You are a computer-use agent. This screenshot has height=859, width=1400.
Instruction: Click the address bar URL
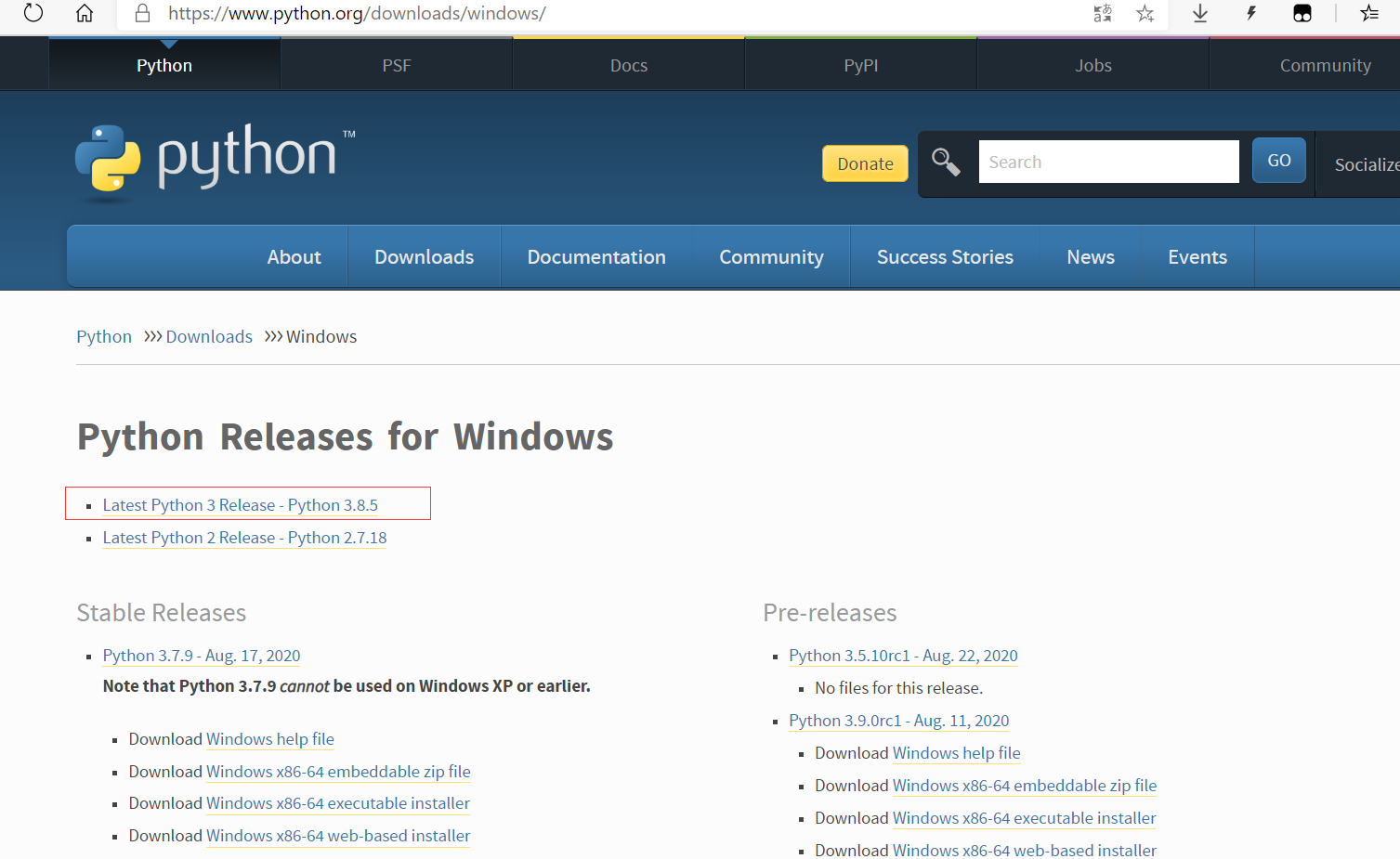point(357,13)
